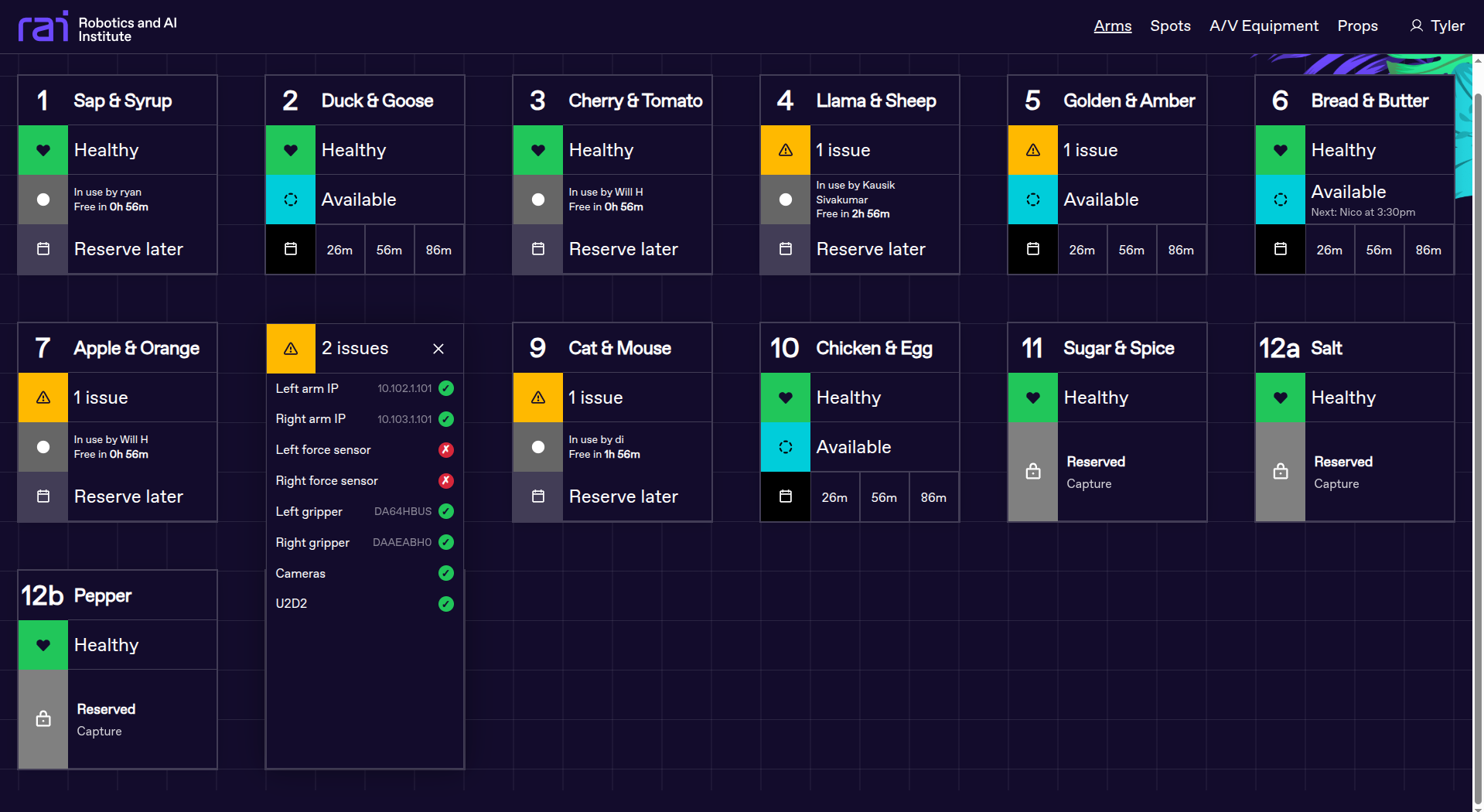Click calendar icon on Chicken & Egg card
The height and width of the screenshot is (812, 1484).
pyautogui.click(x=786, y=496)
